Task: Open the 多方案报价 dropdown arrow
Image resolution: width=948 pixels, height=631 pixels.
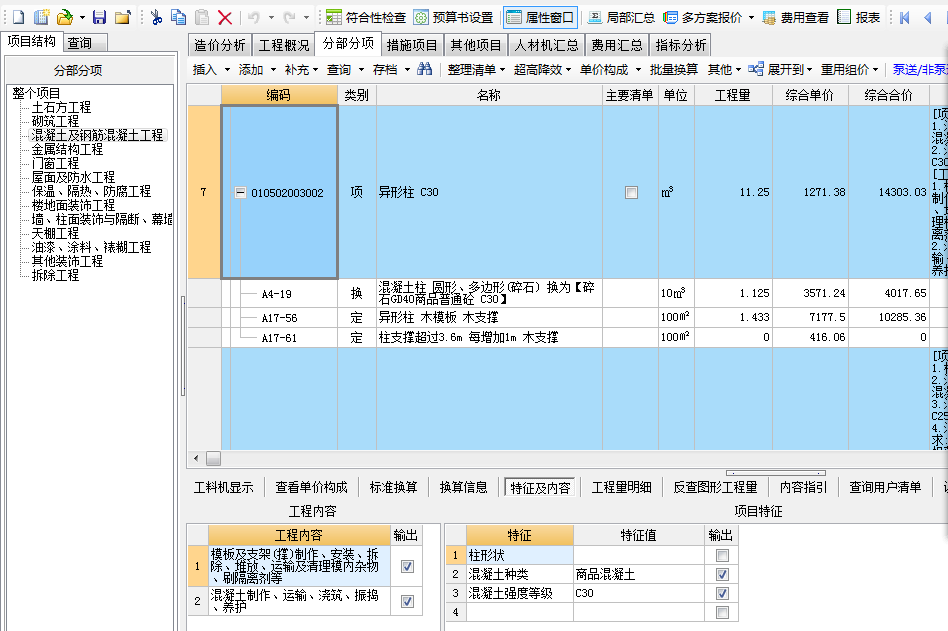Action: [752, 18]
